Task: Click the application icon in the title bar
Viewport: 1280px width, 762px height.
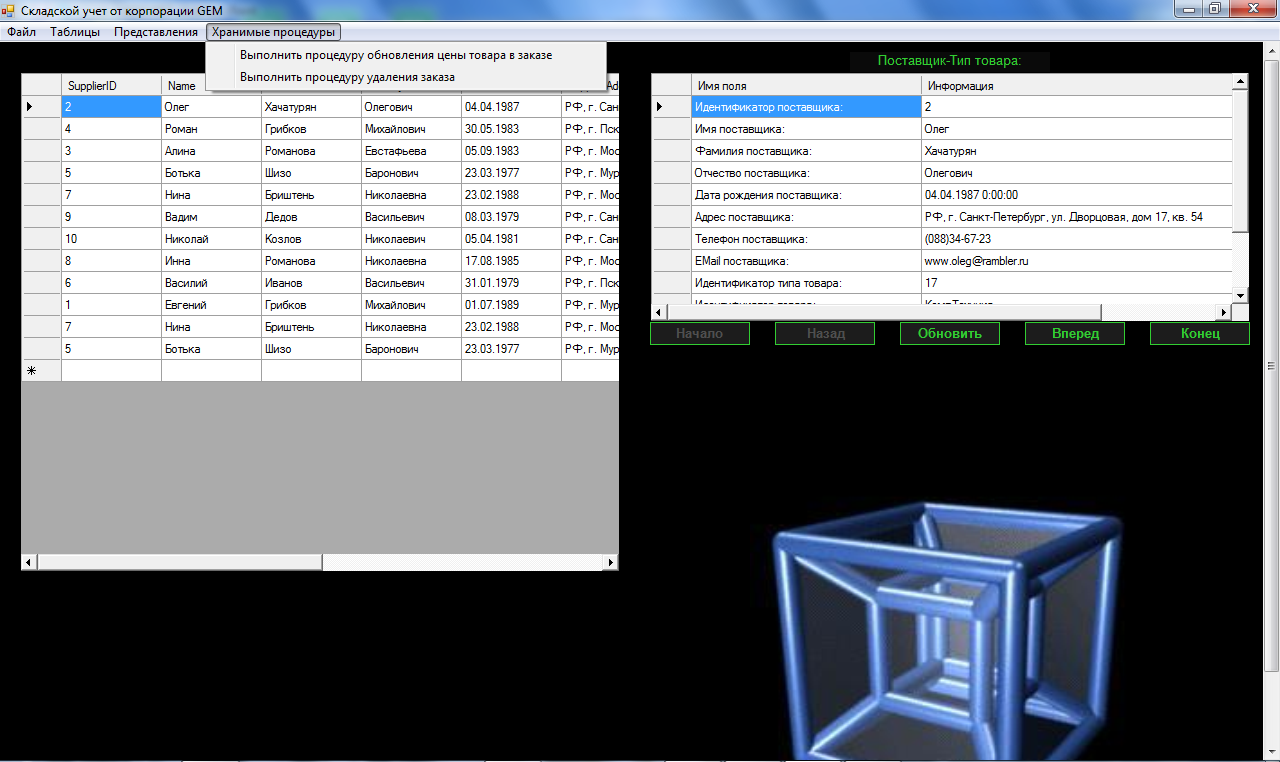Action: 8,9
